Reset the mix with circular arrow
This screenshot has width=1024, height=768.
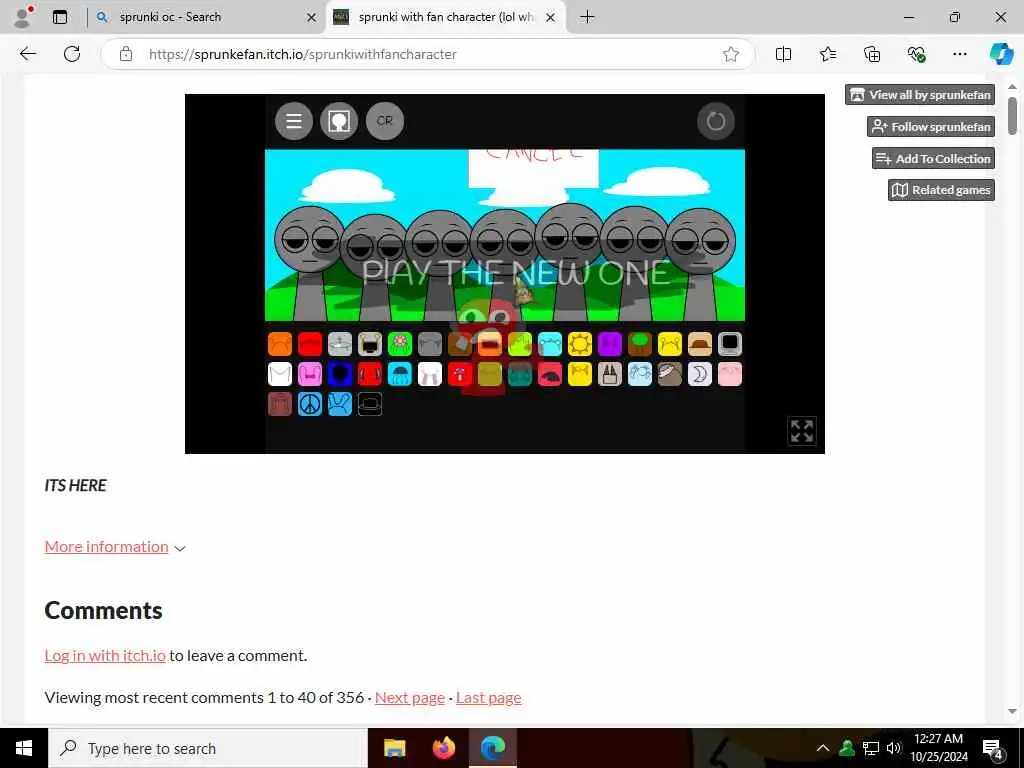[x=716, y=121]
